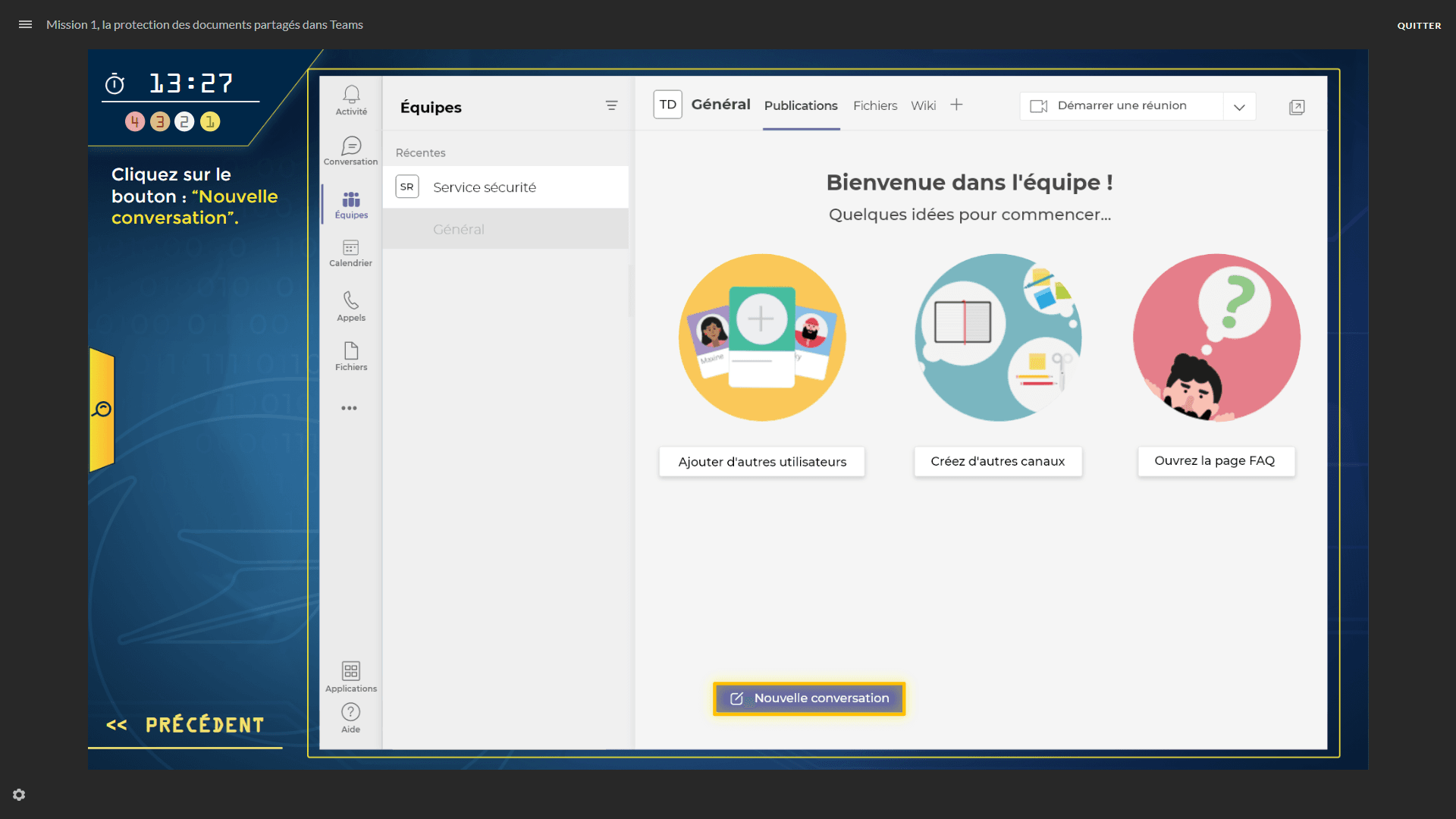Click the yellow magnifier side tab
The height and width of the screenshot is (819, 1456).
point(102,409)
